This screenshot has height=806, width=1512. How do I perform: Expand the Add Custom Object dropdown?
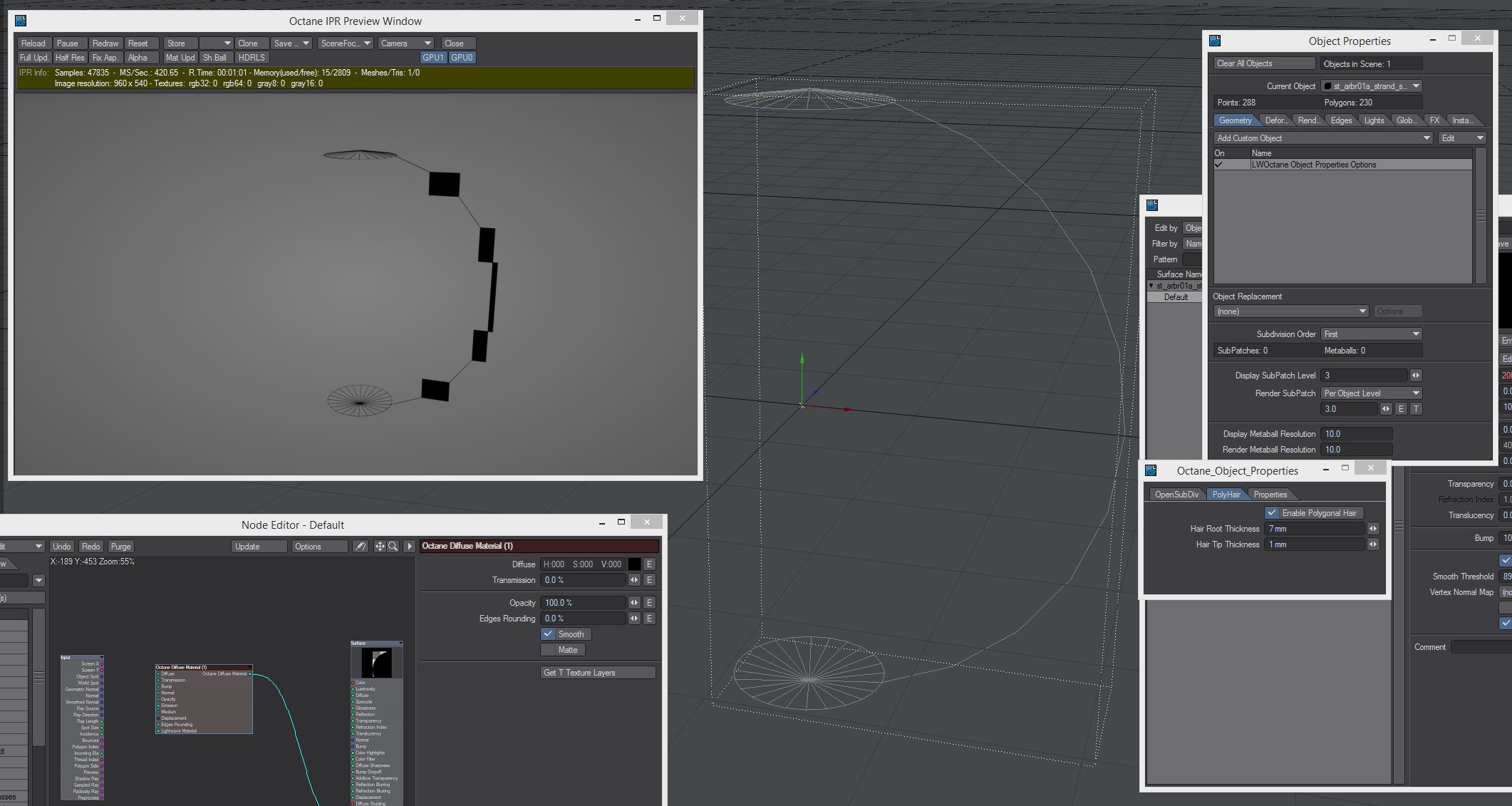(x=1322, y=138)
